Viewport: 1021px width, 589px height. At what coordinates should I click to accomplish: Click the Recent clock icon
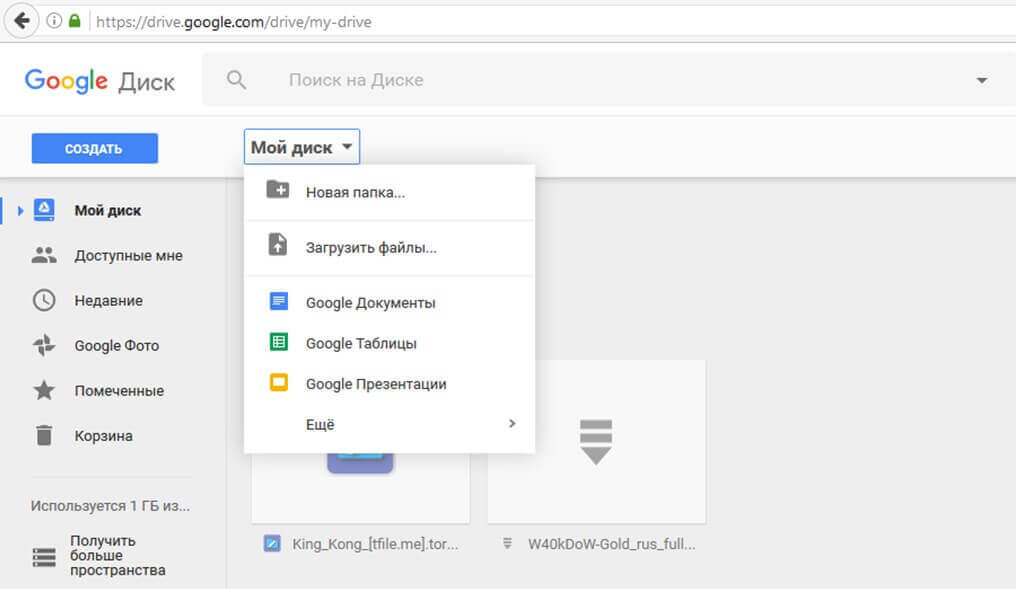(x=44, y=300)
